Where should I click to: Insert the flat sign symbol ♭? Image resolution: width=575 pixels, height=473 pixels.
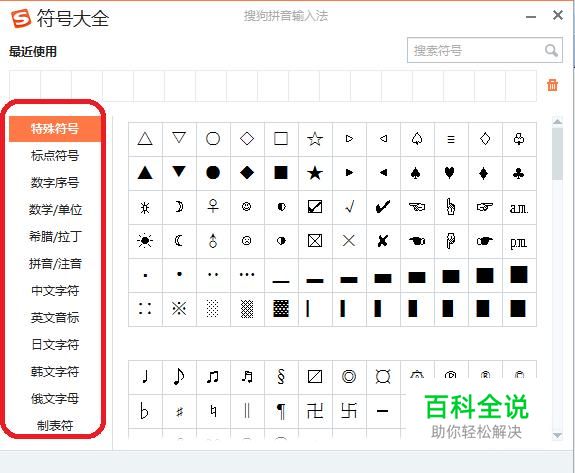coord(145,411)
